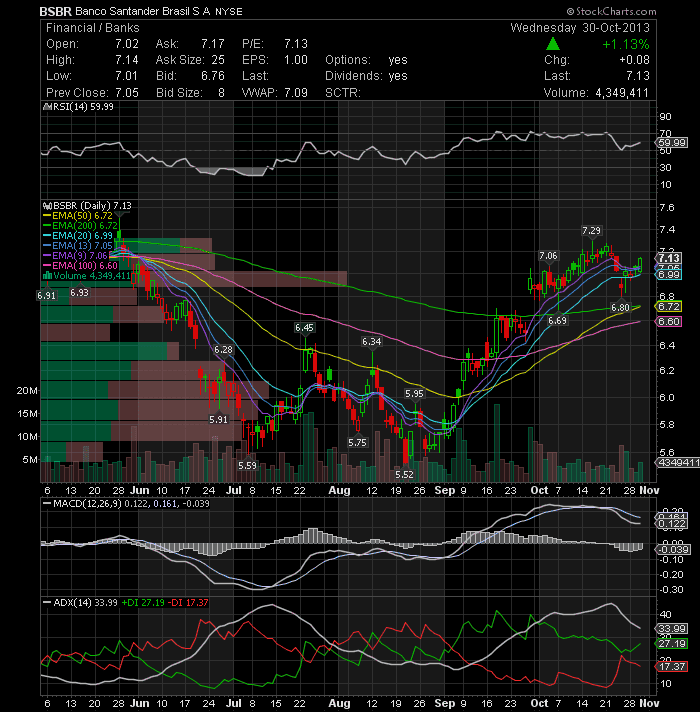700x712 pixels.
Task: Click the EMA(20) 6.99 legend entry
Action: [78, 236]
